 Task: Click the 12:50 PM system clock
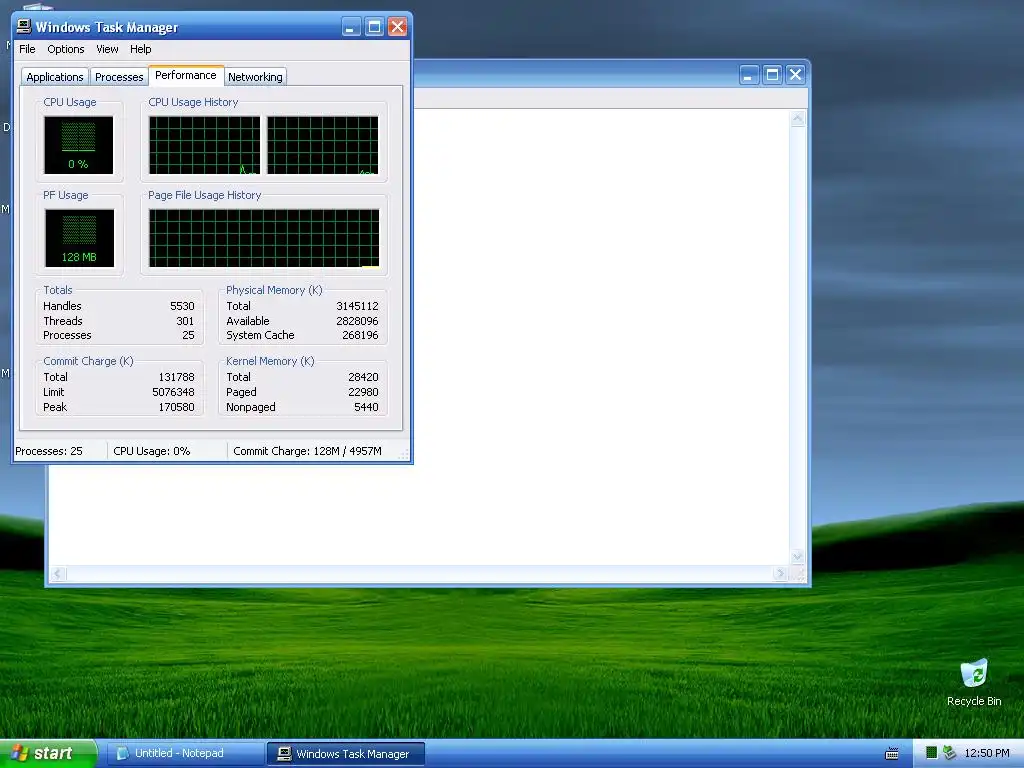[987, 753]
